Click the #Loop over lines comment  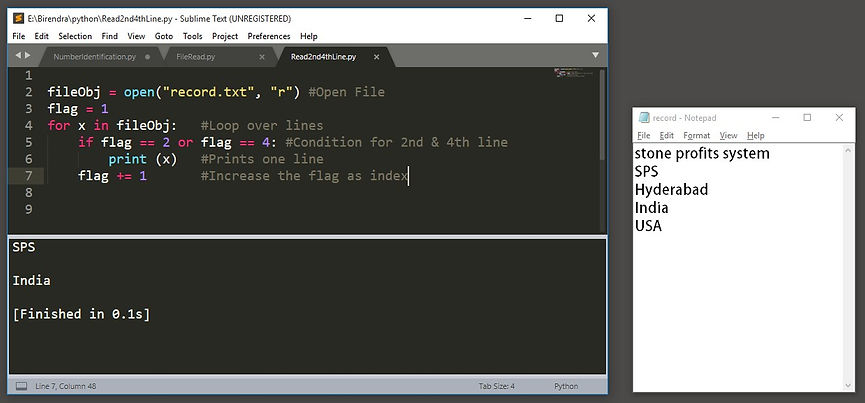pos(262,126)
